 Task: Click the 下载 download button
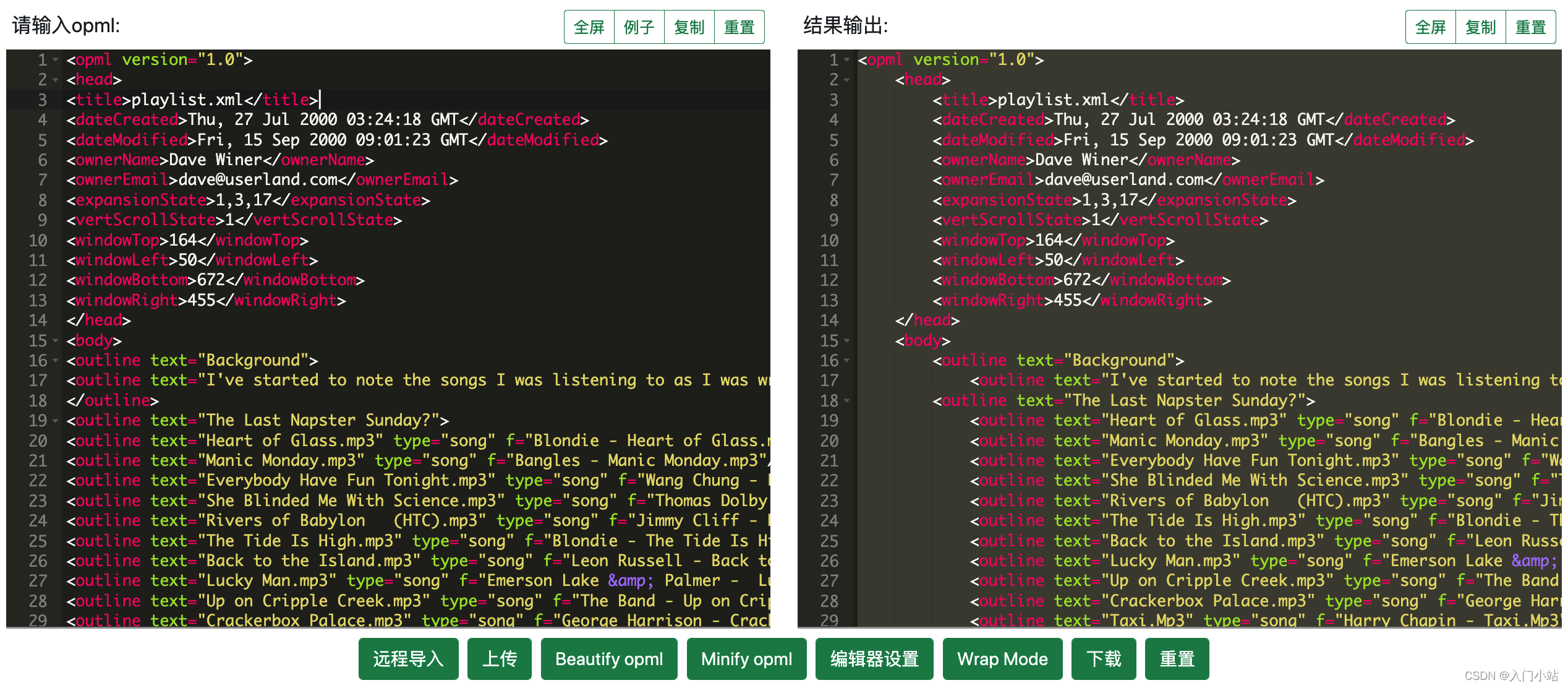[x=1104, y=659]
